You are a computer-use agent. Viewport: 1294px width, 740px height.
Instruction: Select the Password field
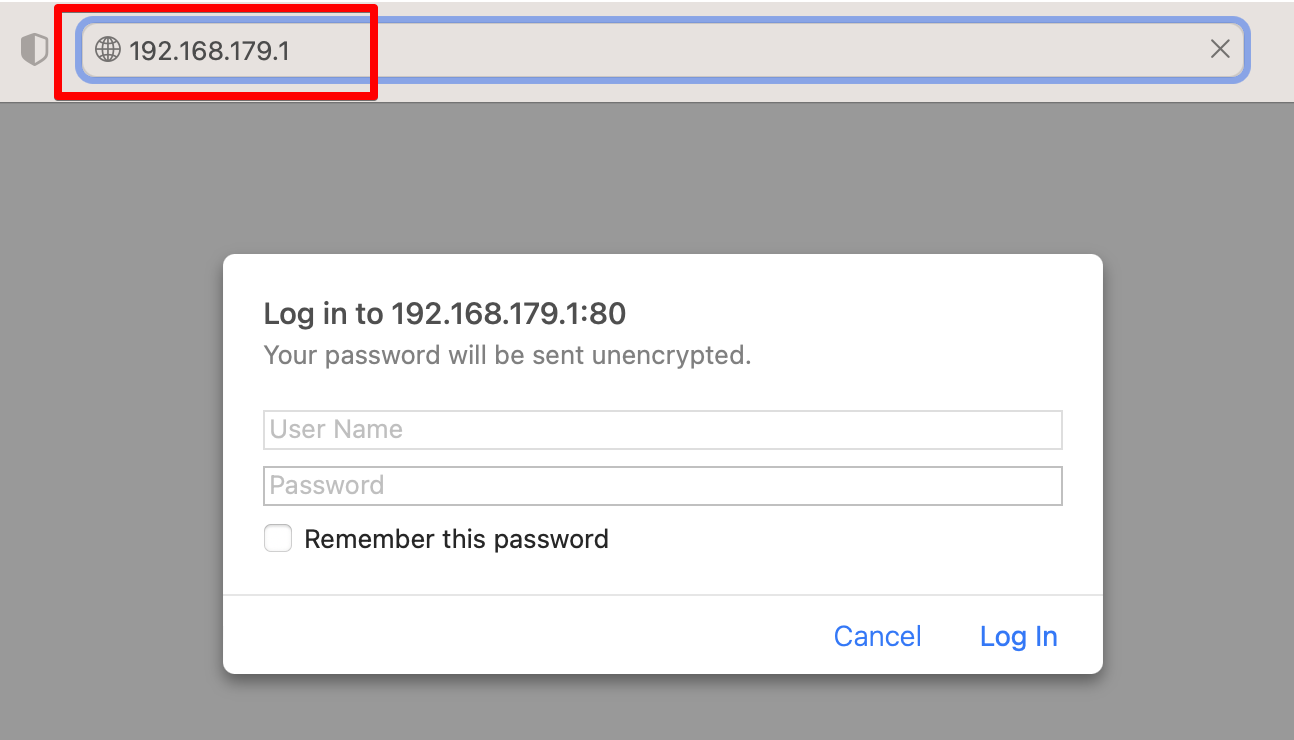[x=662, y=485]
